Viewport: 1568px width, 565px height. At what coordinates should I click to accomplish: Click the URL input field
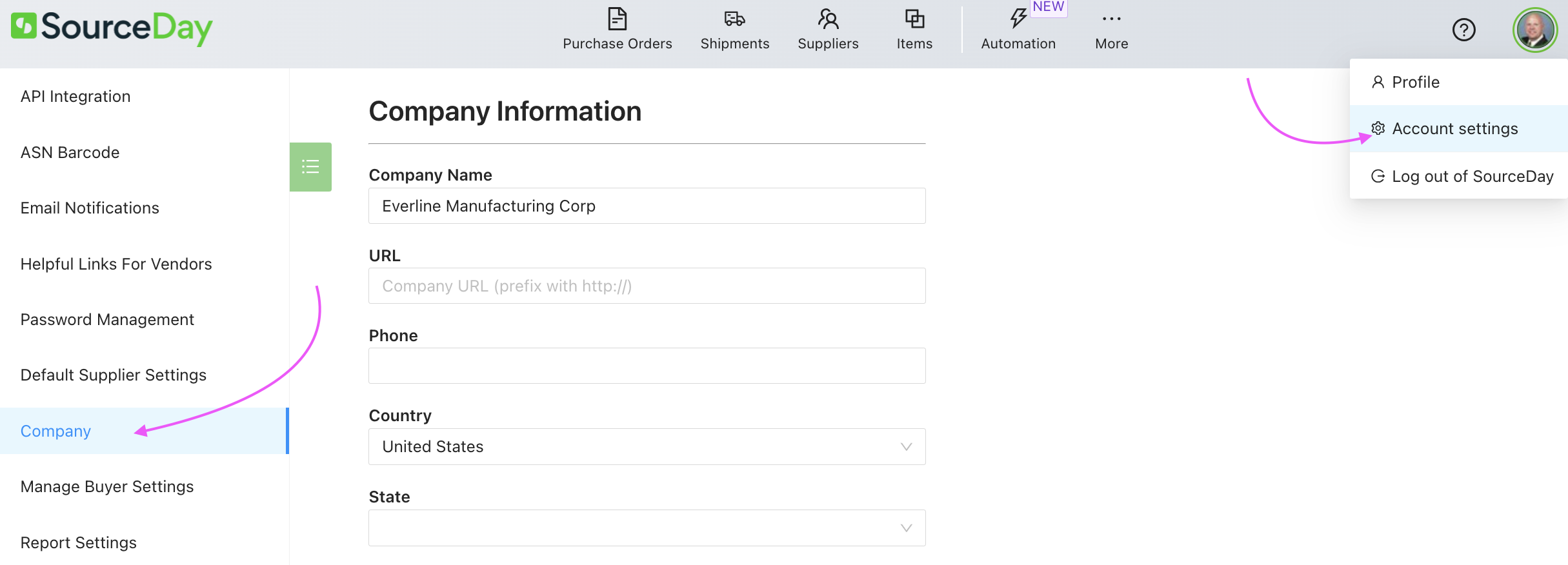tap(647, 286)
